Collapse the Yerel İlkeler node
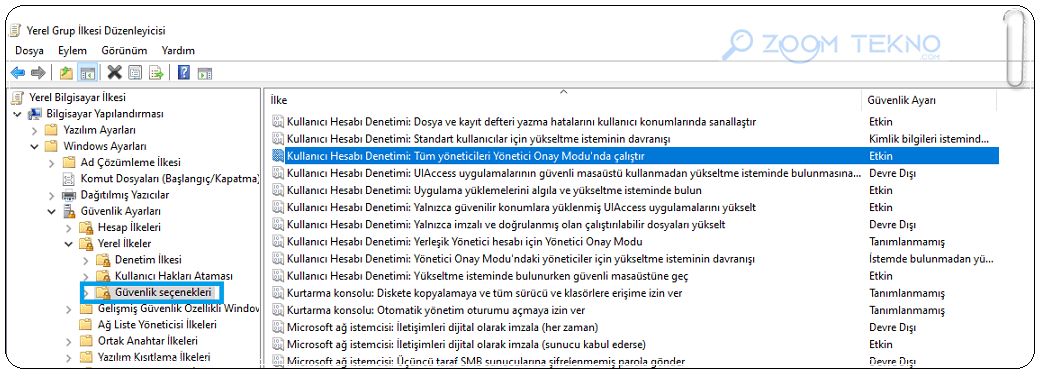 click(x=69, y=244)
